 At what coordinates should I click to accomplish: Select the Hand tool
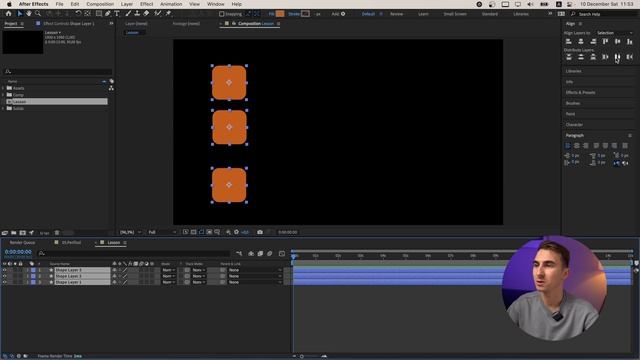click(x=29, y=14)
